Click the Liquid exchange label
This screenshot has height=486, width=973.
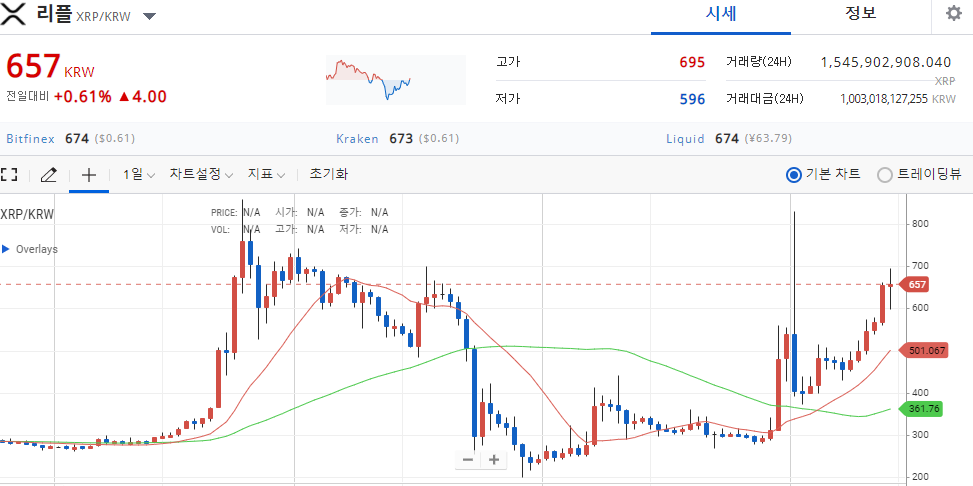686,138
